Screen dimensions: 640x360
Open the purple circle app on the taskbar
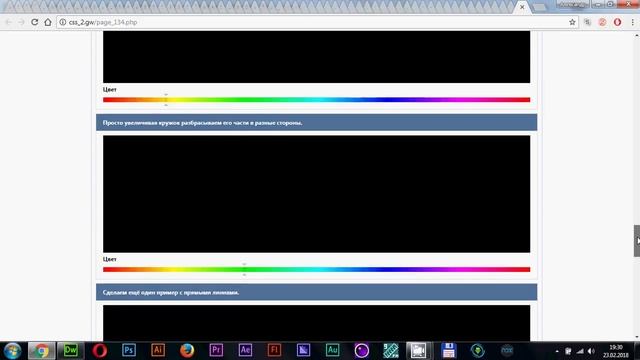(x=362, y=351)
